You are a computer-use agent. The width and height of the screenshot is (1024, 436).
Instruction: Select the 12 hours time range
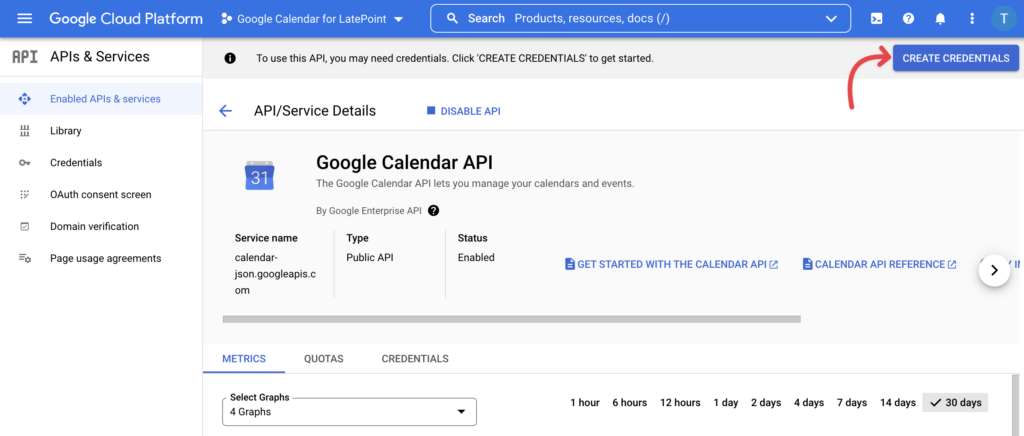pyautogui.click(x=680, y=403)
